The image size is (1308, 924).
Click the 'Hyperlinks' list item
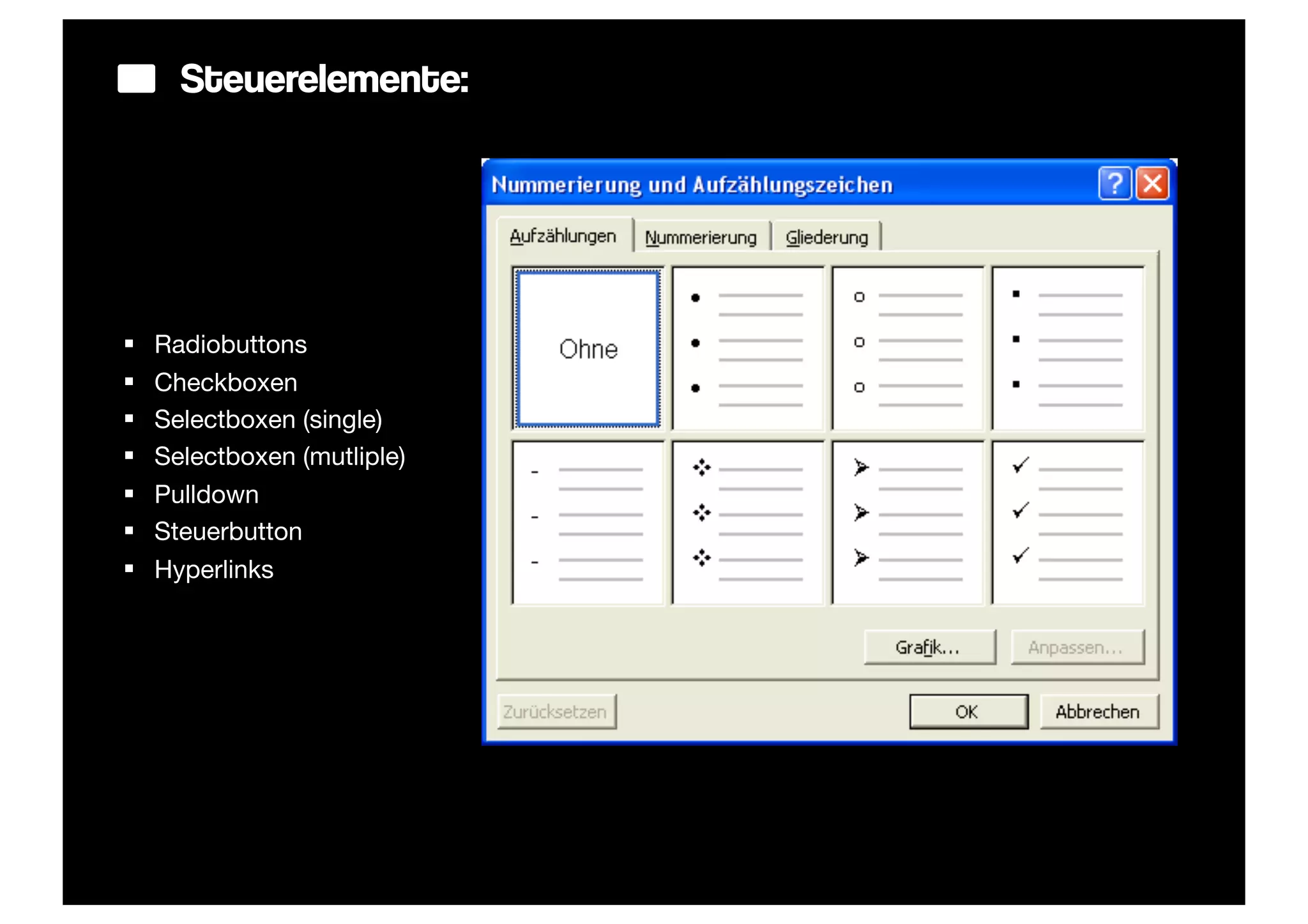tap(213, 570)
